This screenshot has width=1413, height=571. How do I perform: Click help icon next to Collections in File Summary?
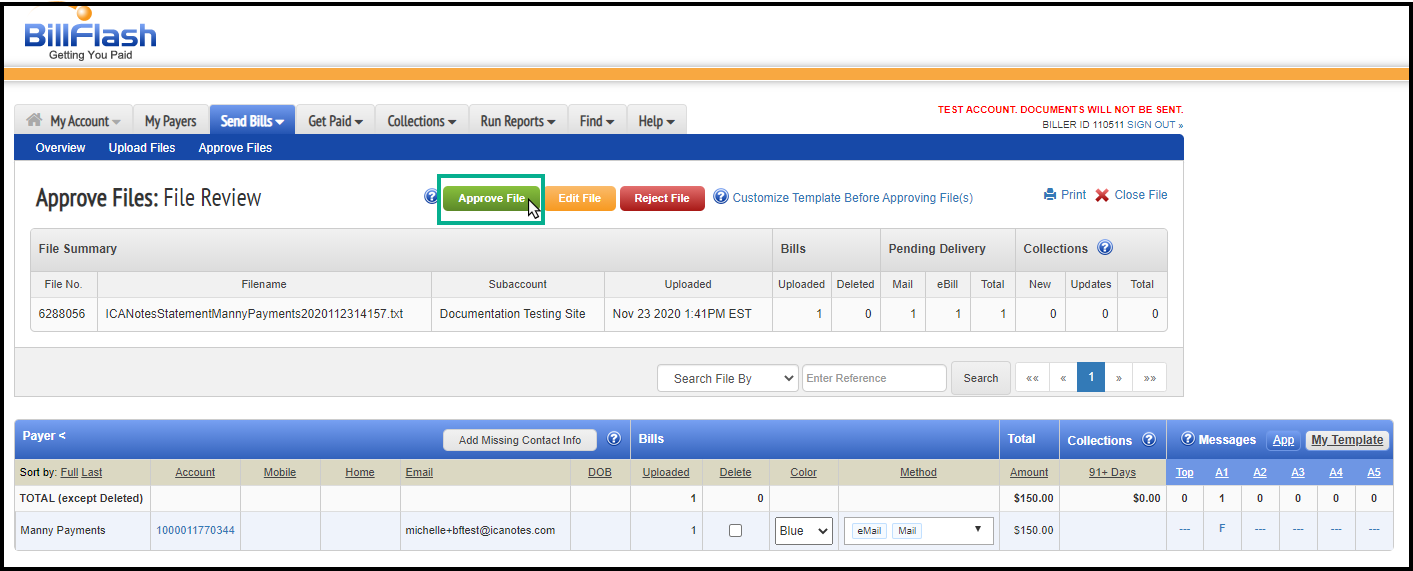coord(1105,248)
